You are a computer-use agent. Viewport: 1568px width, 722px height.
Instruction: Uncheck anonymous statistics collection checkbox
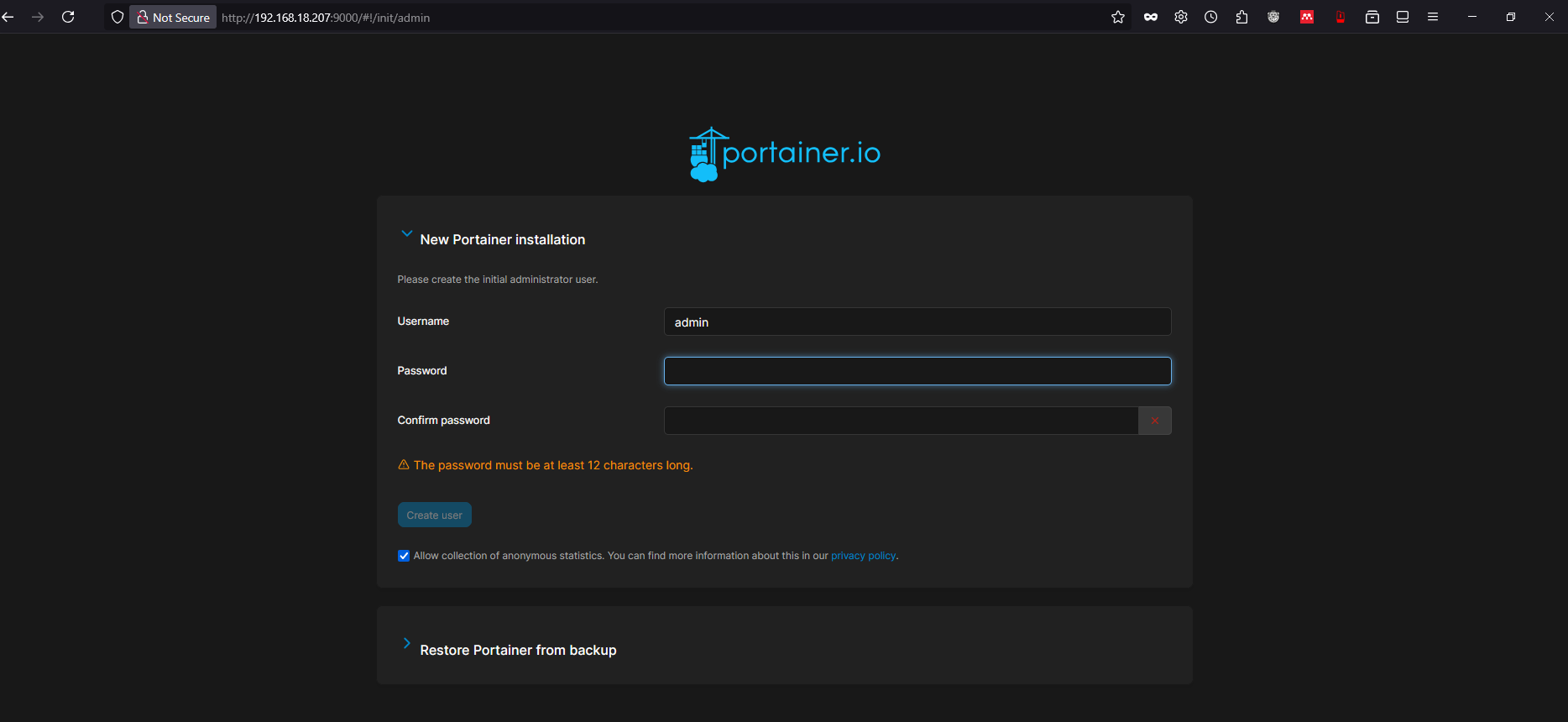pos(404,556)
